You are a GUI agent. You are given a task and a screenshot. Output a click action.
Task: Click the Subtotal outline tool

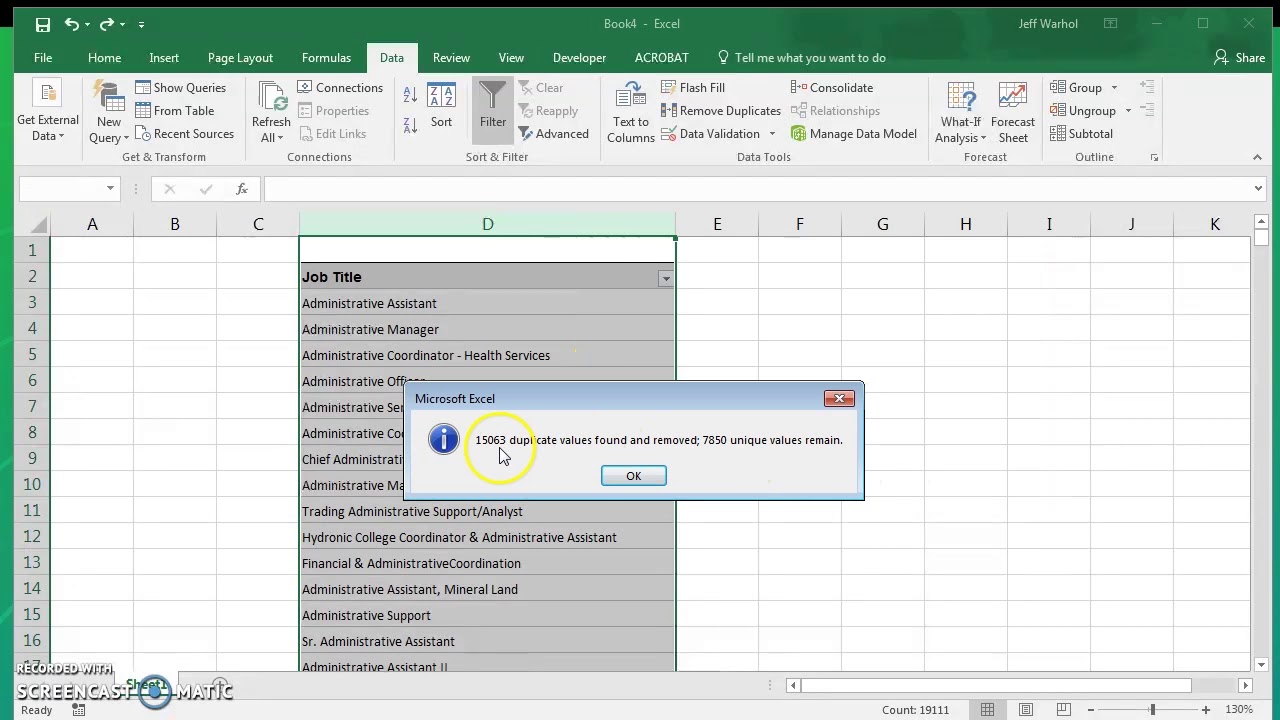point(1081,134)
